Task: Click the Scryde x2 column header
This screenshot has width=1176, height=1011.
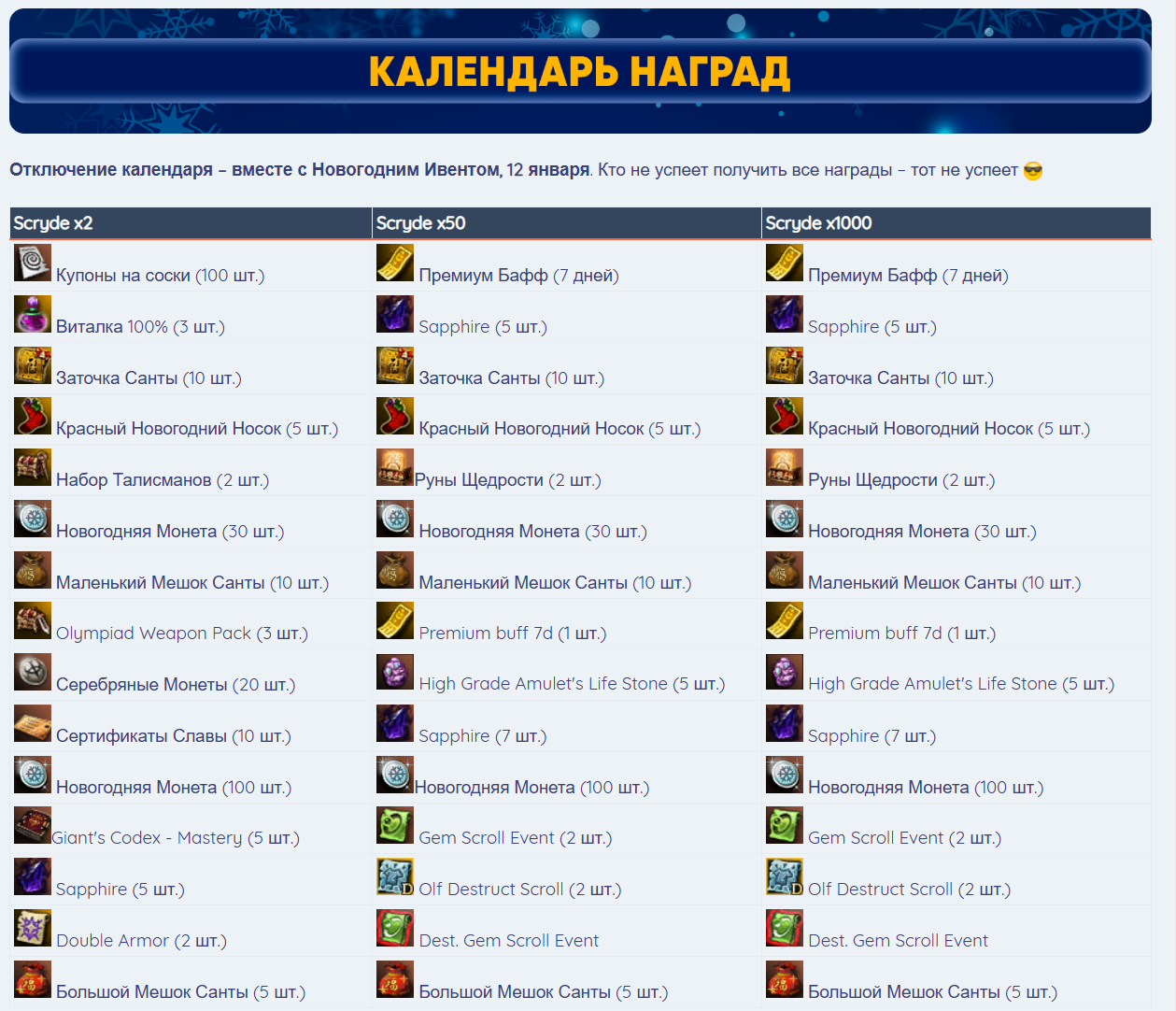Action: point(53,223)
